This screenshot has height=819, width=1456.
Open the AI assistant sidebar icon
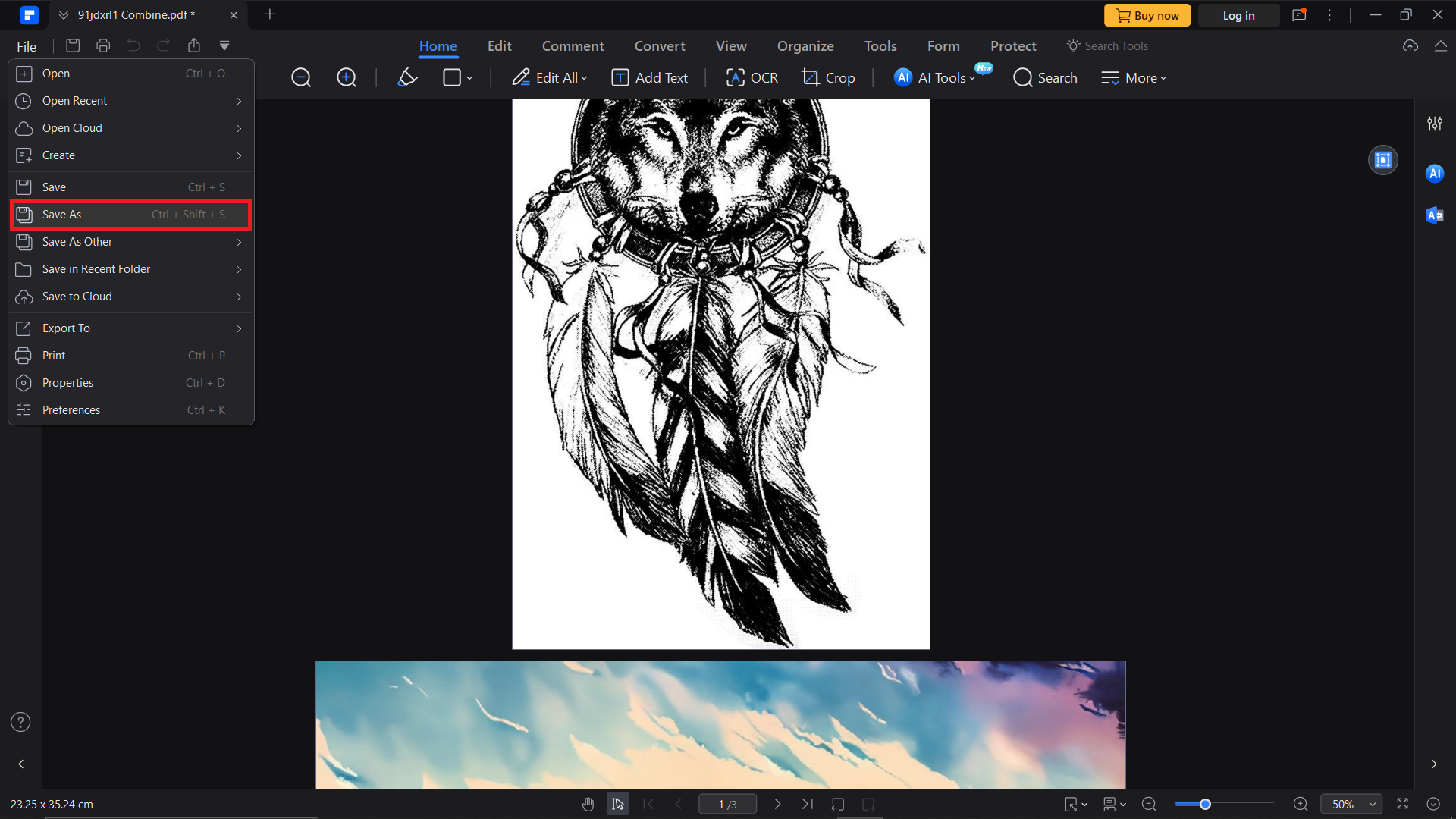1434,174
